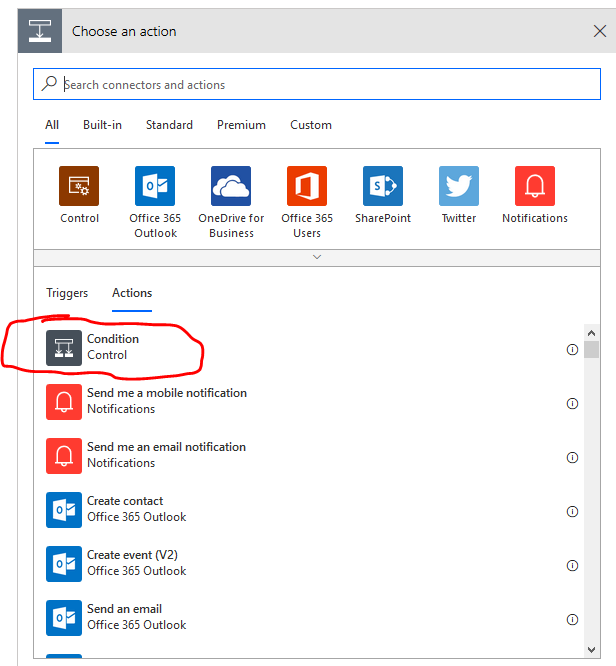616x666 pixels.
Task: Open the Actions tab
Action: pos(132,293)
